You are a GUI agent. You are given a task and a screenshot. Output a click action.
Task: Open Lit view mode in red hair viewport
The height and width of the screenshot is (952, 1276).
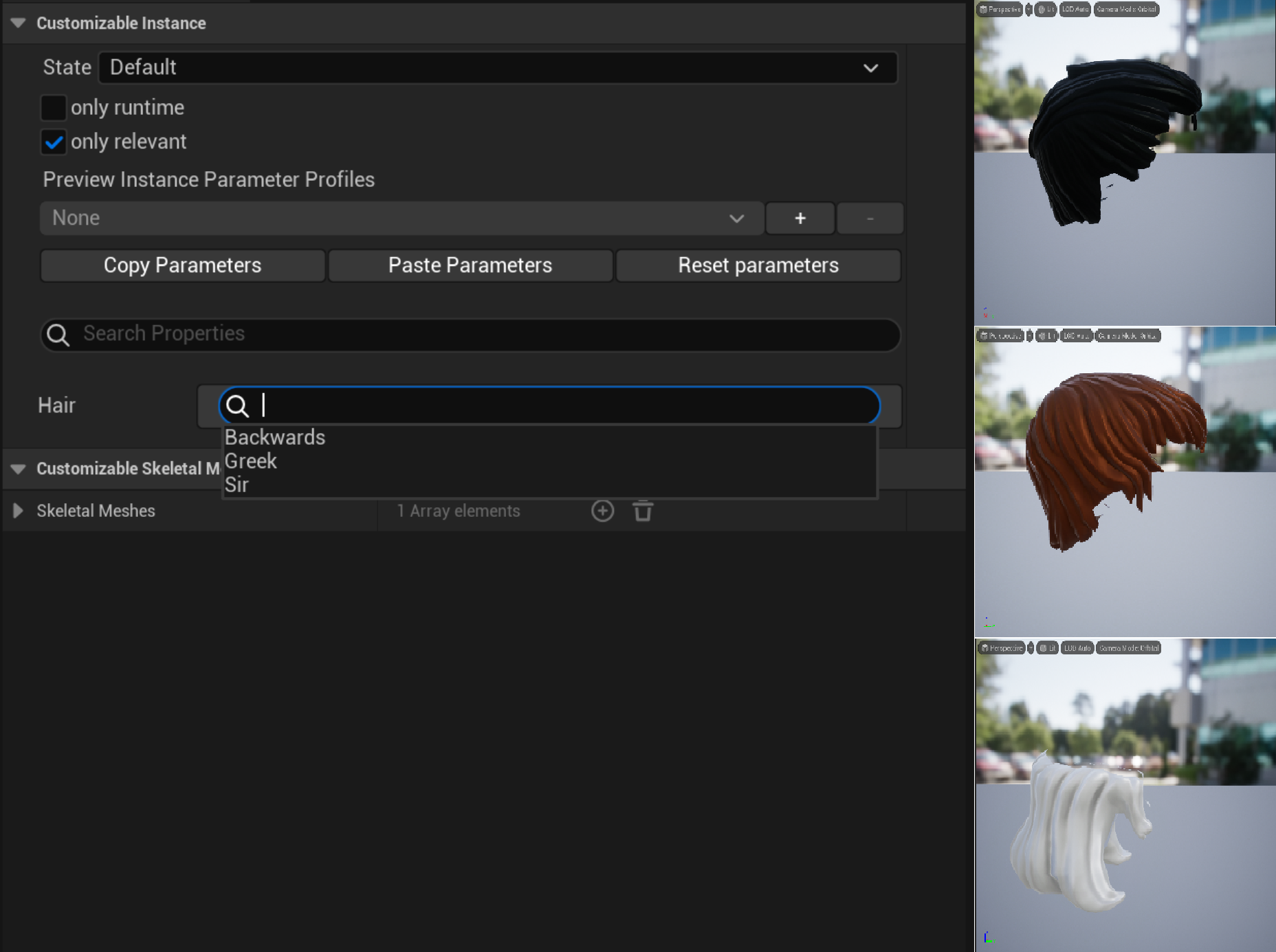click(x=1047, y=336)
